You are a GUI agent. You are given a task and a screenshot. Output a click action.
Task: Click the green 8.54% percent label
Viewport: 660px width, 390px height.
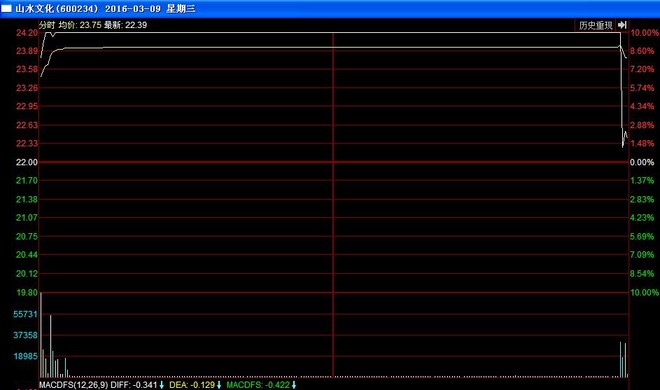click(x=642, y=273)
